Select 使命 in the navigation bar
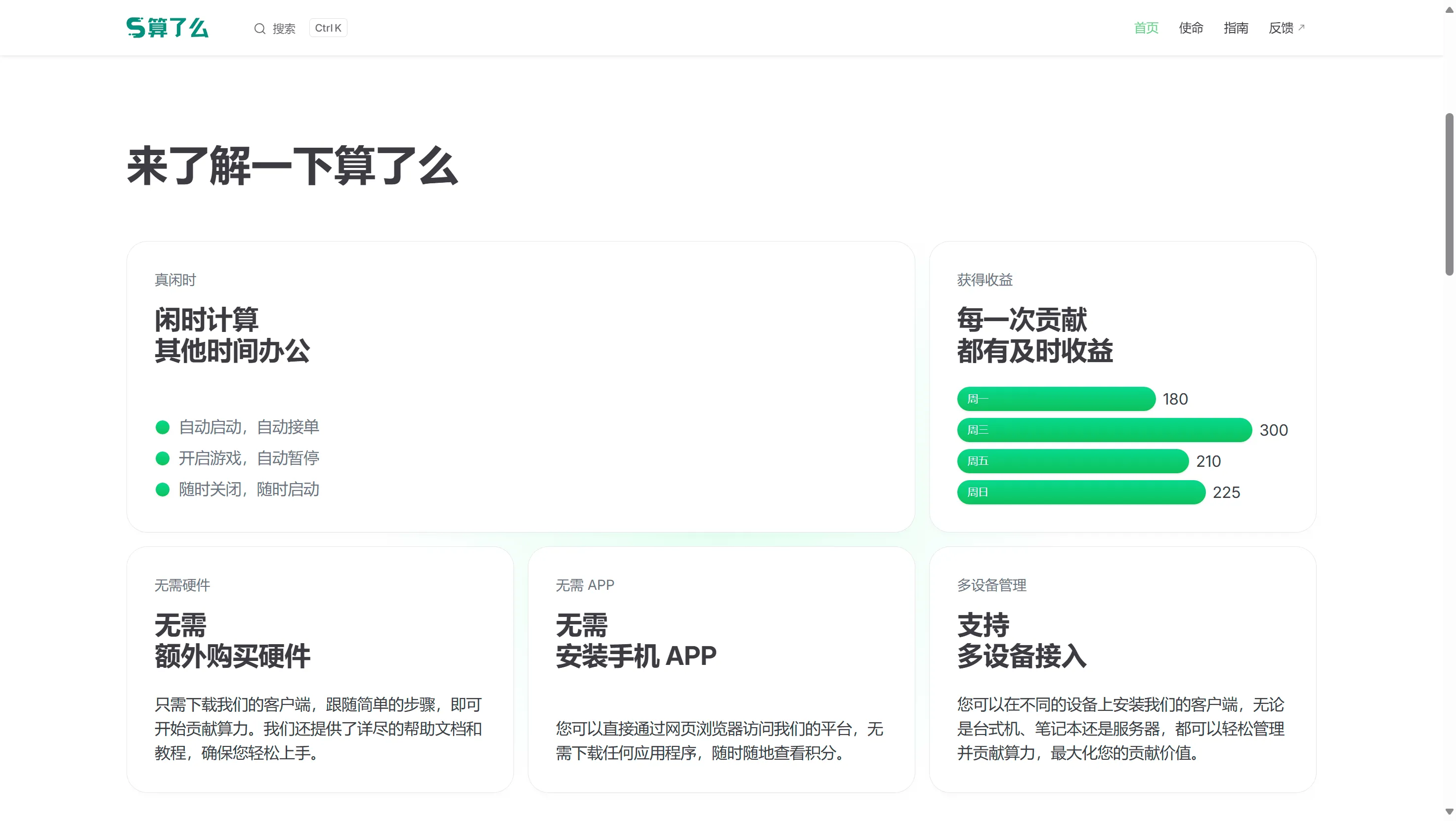The height and width of the screenshot is (821, 1456). [1190, 28]
